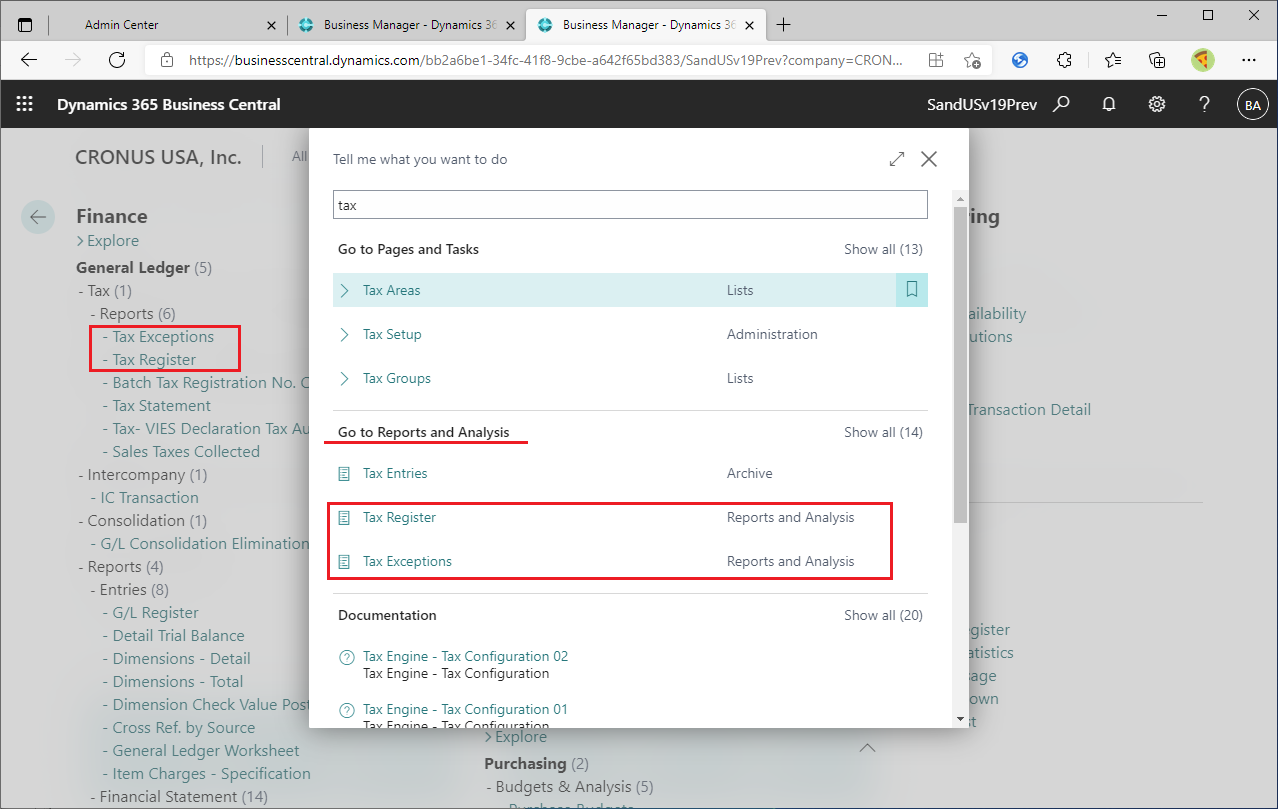Add this page to browser favorites star
The image size is (1278, 809).
tap(973, 60)
